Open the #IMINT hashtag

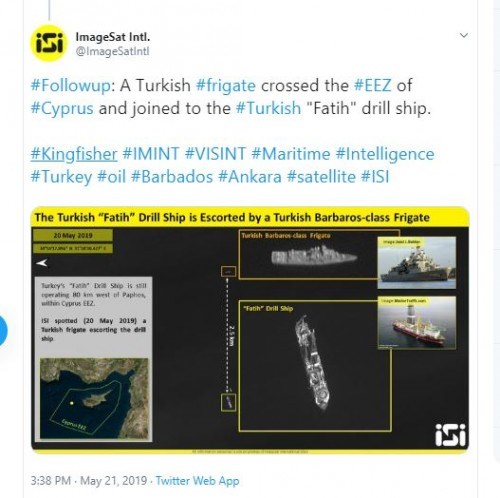tap(151, 154)
